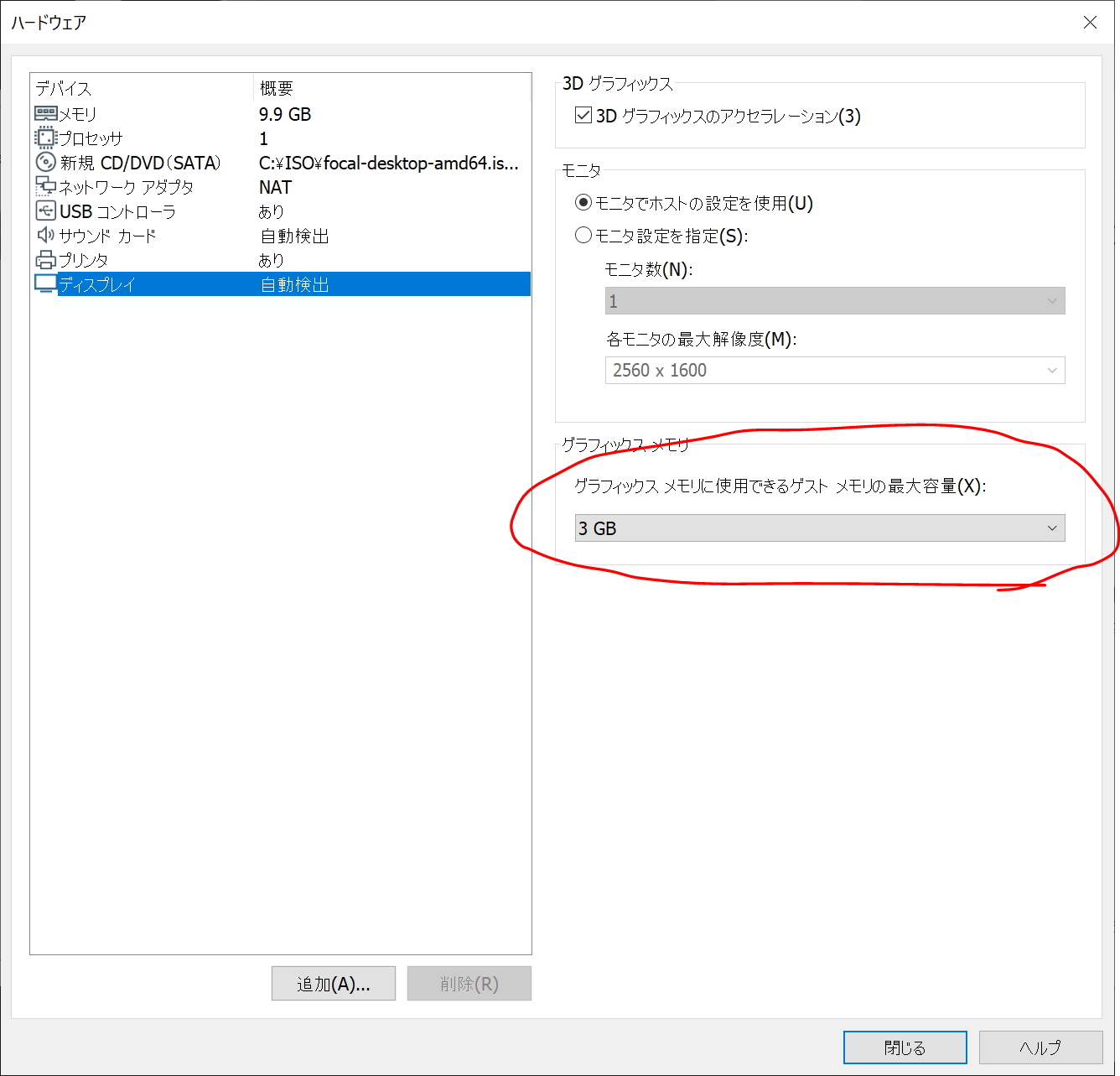Open the 3 GB graphics memory dropdown
This screenshot has width=1120, height=1076.
820,528
